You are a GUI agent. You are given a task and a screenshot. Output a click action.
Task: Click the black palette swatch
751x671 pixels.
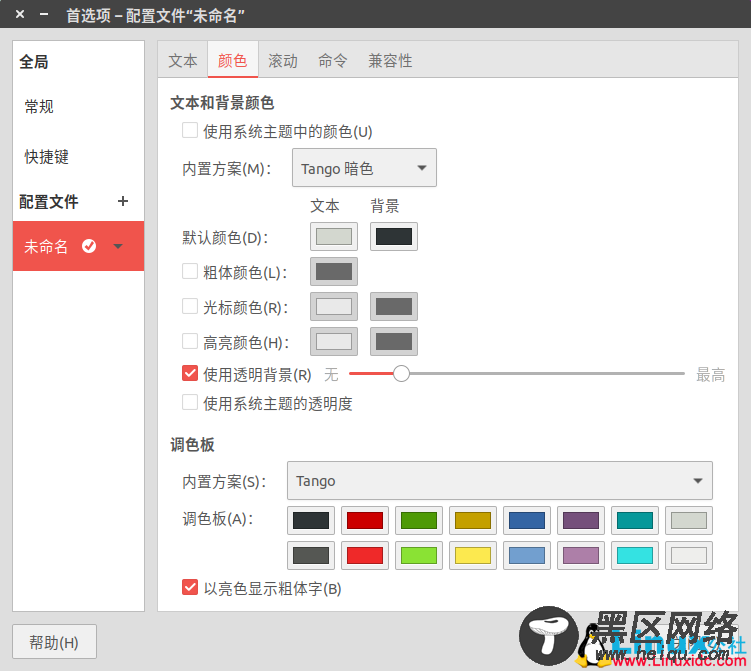pyautogui.click(x=311, y=520)
